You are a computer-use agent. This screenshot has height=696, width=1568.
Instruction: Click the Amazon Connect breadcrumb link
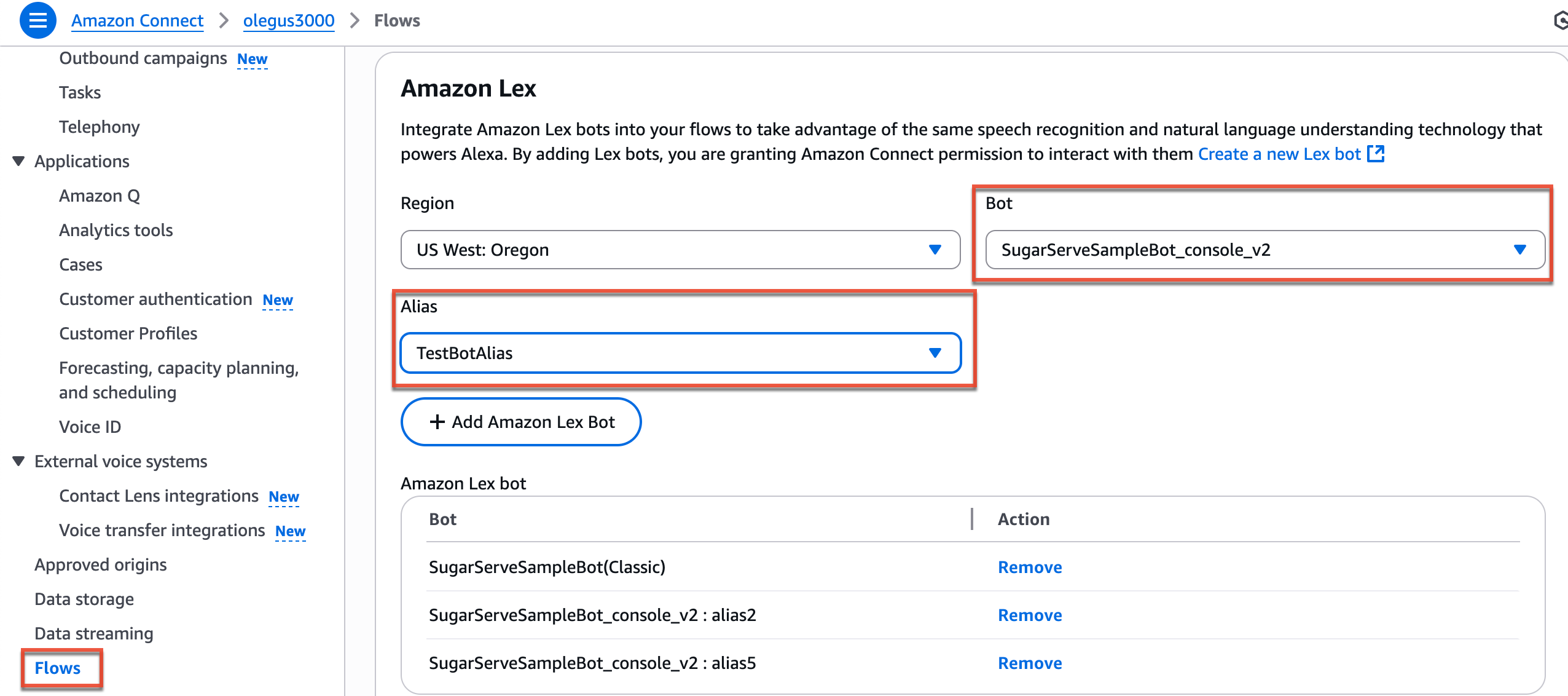point(137,20)
